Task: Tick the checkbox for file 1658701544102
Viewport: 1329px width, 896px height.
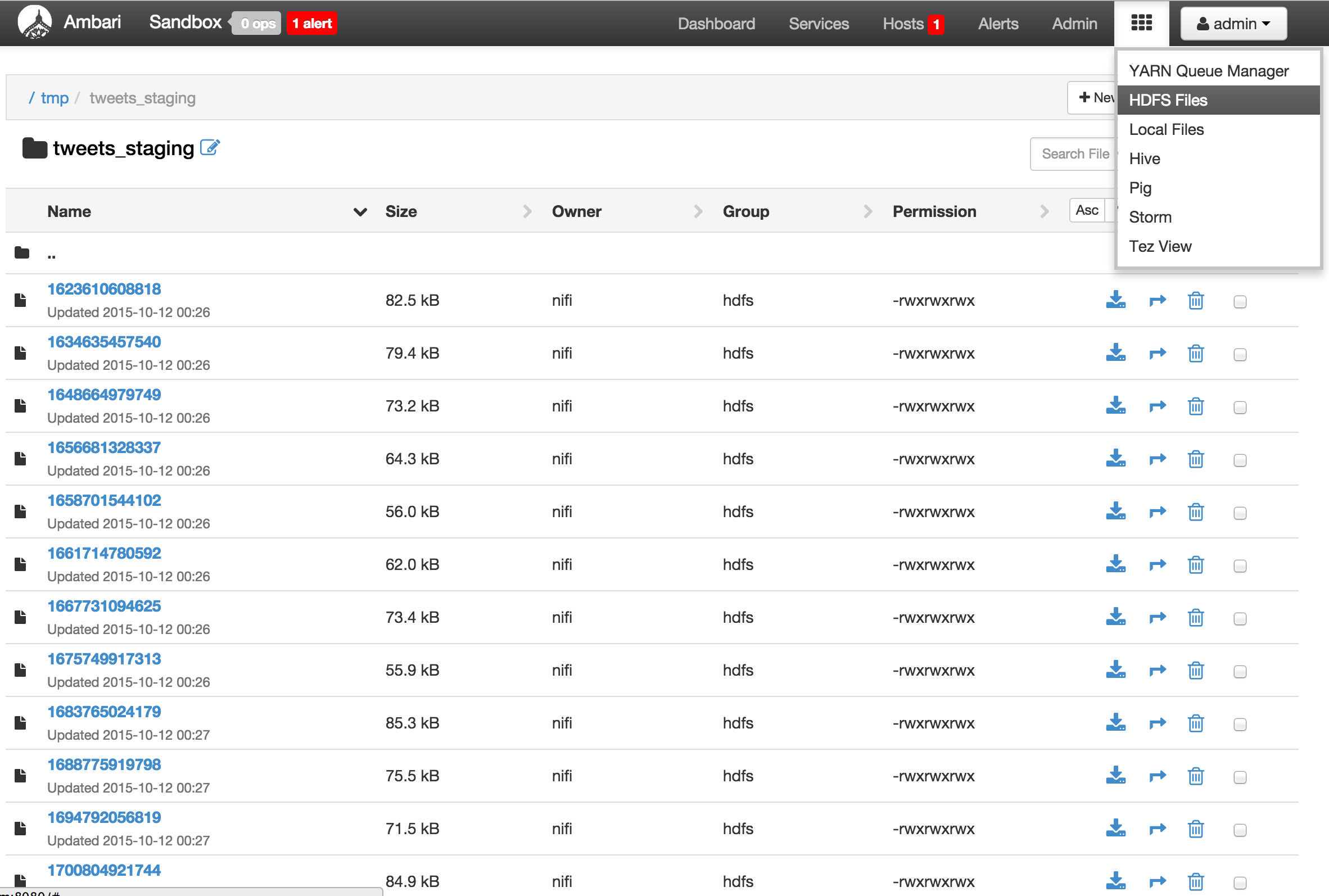Action: [1239, 513]
